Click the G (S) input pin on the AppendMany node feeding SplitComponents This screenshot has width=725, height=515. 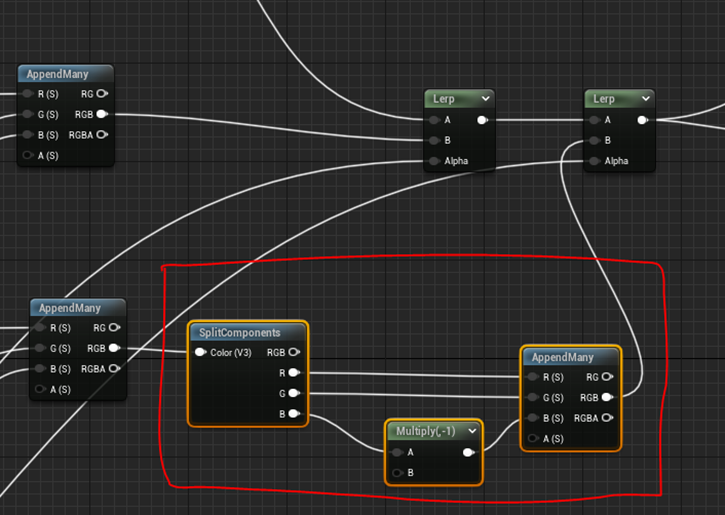(40, 348)
